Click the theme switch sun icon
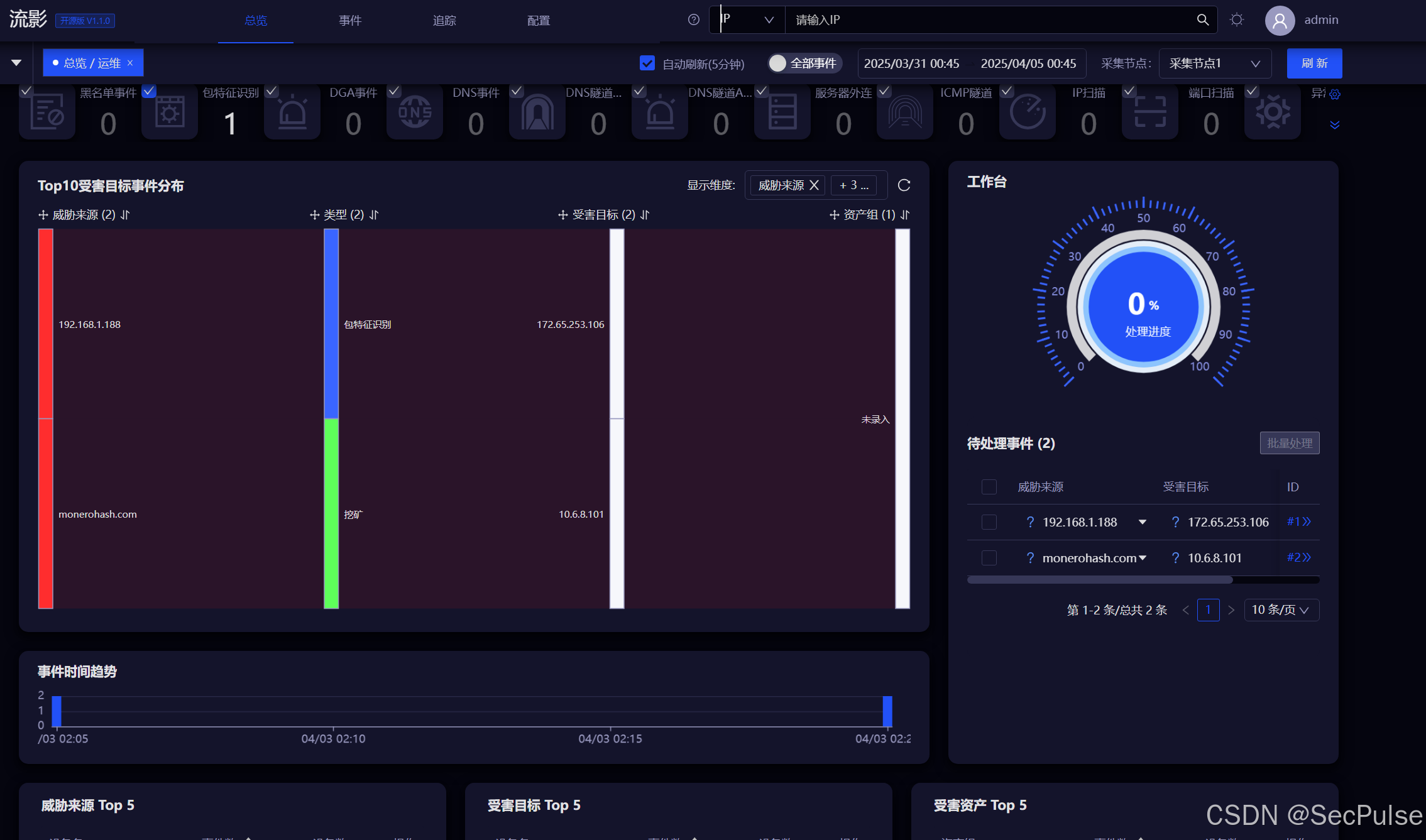Screen dimensions: 1426x840 [x=1237, y=19]
